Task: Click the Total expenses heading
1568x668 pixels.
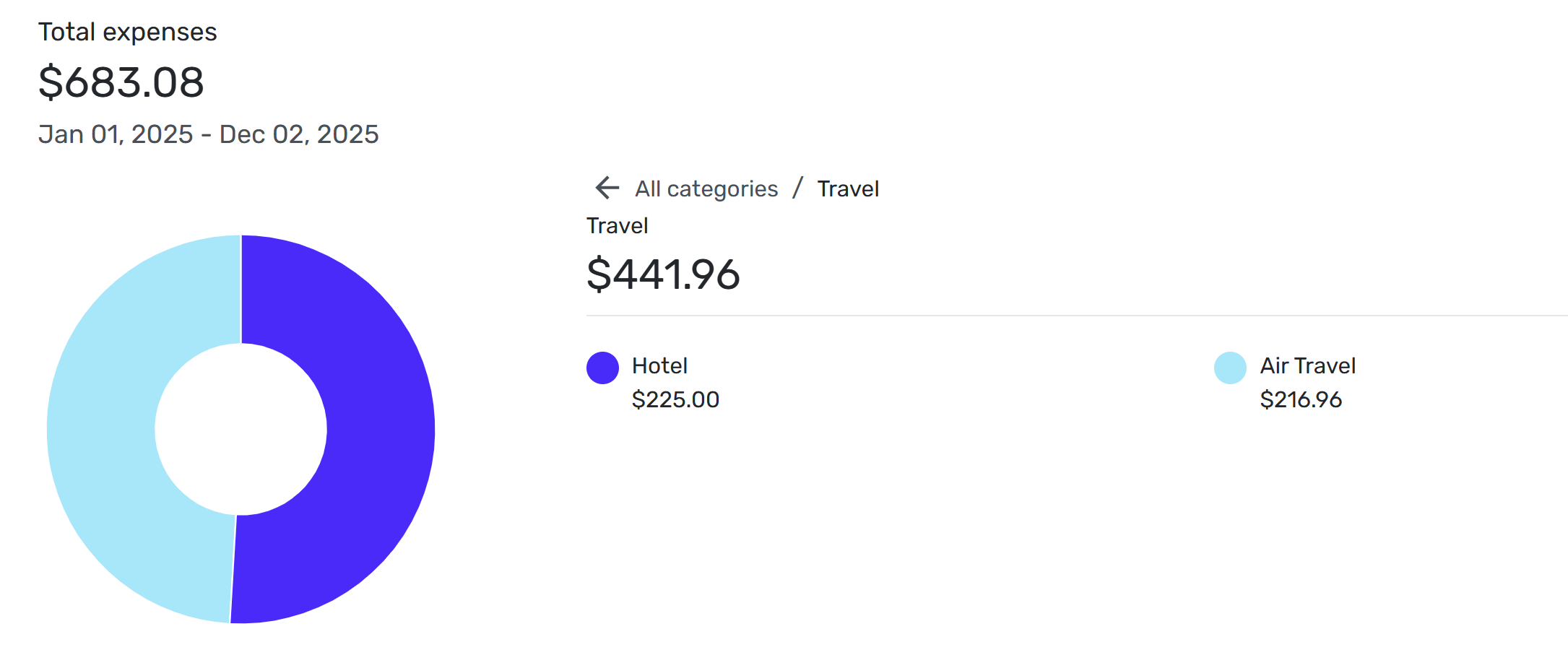Action: click(128, 32)
